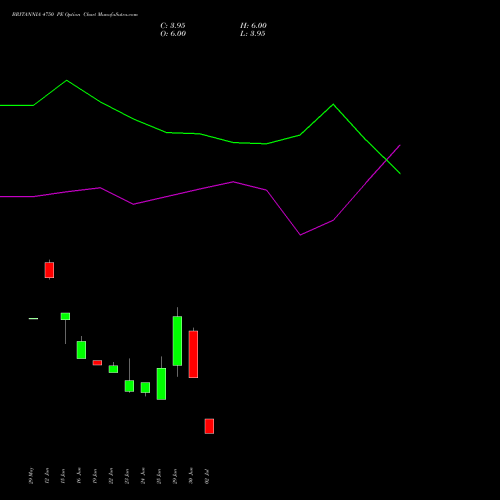
Task: Click the BRITANNIA 4750 PE chart title
Action: (x=75, y=15)
